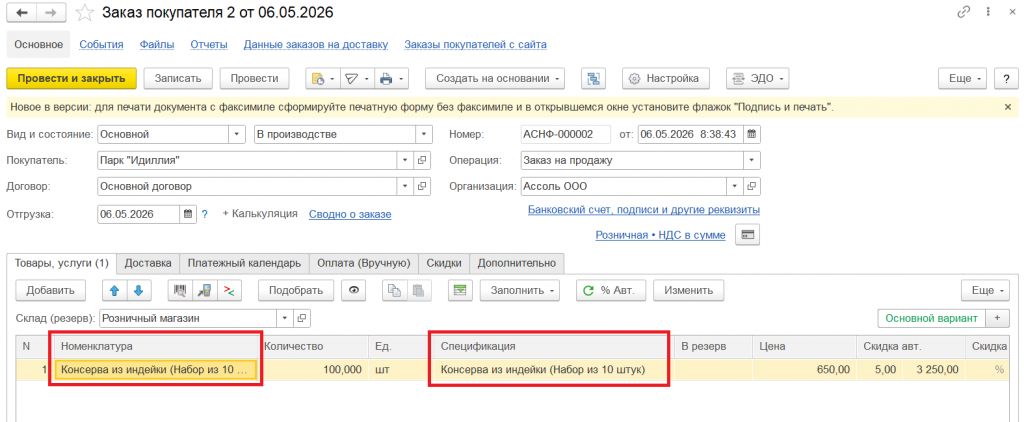The image size is (1024, 422).
Task: Open calendar picker for Отгрузка date
Action: pos(188,214)
